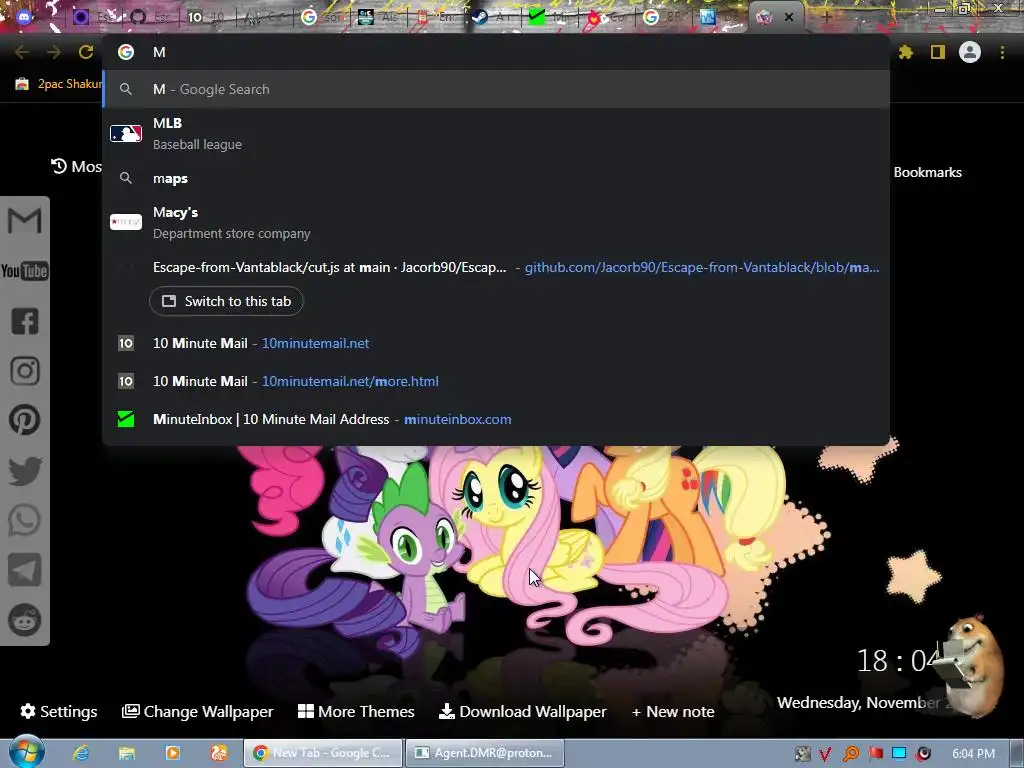Image resolution: width=1024 pixels, height=768 pixels.
Task: Open Settings on the new tab page
Action: point(59,711)
